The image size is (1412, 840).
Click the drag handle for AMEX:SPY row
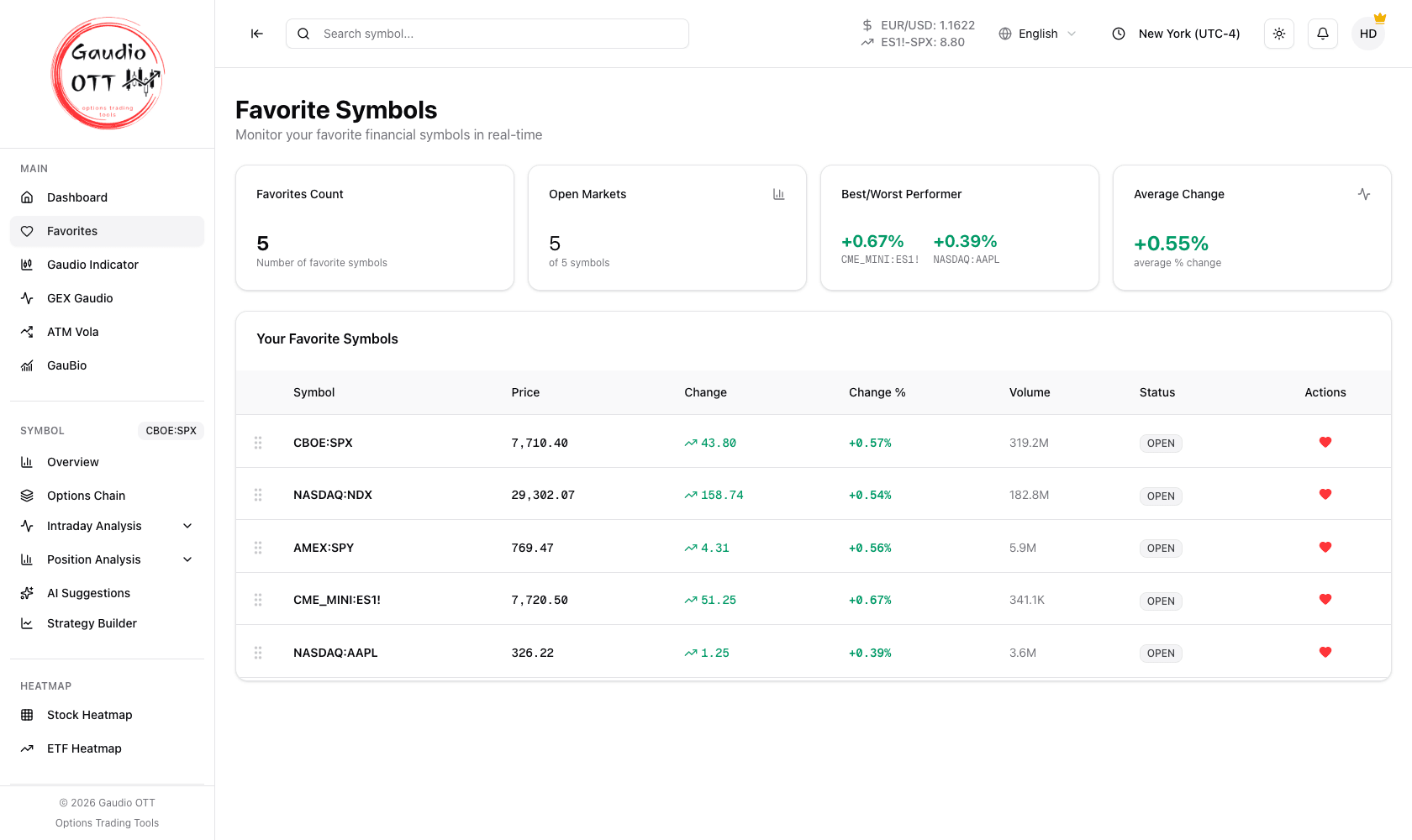(x=258, y=548)
